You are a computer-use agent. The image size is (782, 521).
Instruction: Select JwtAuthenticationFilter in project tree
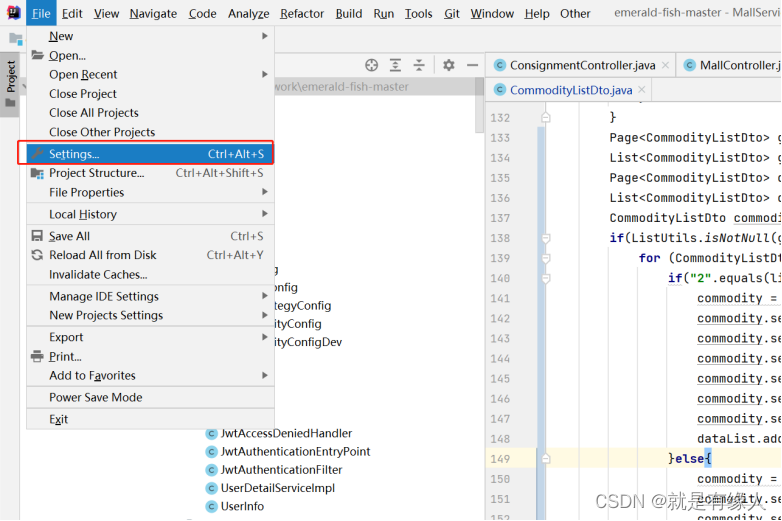point(281,470)
